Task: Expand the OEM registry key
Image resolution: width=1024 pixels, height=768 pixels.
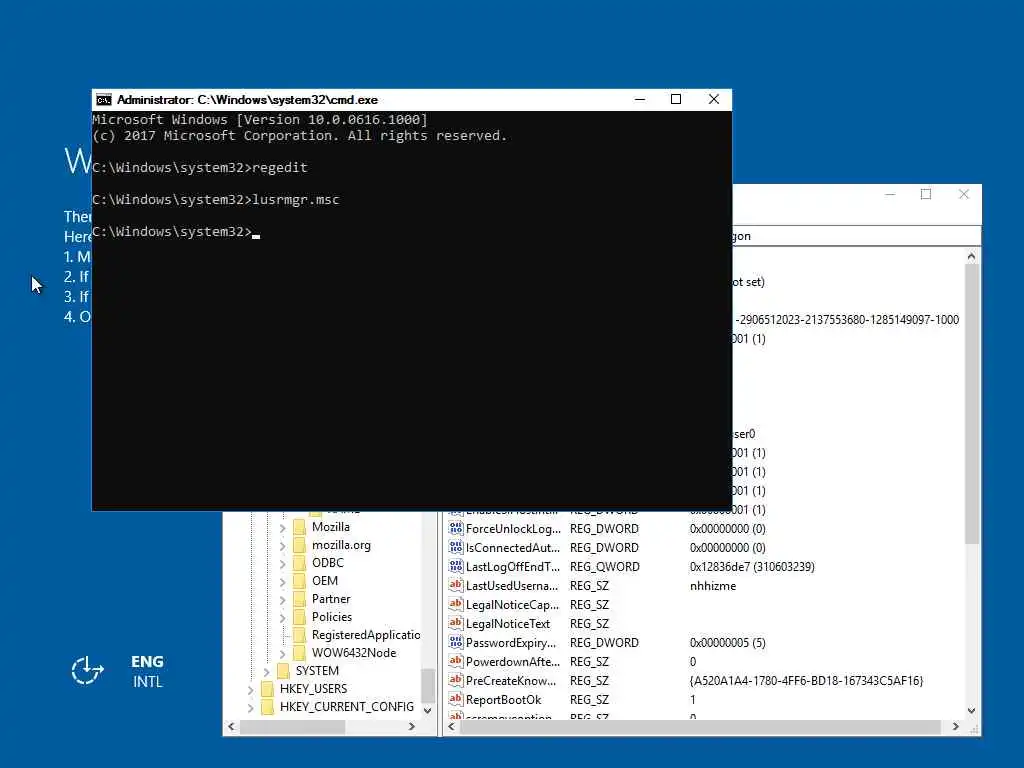Action: click(x=283, y=581)
